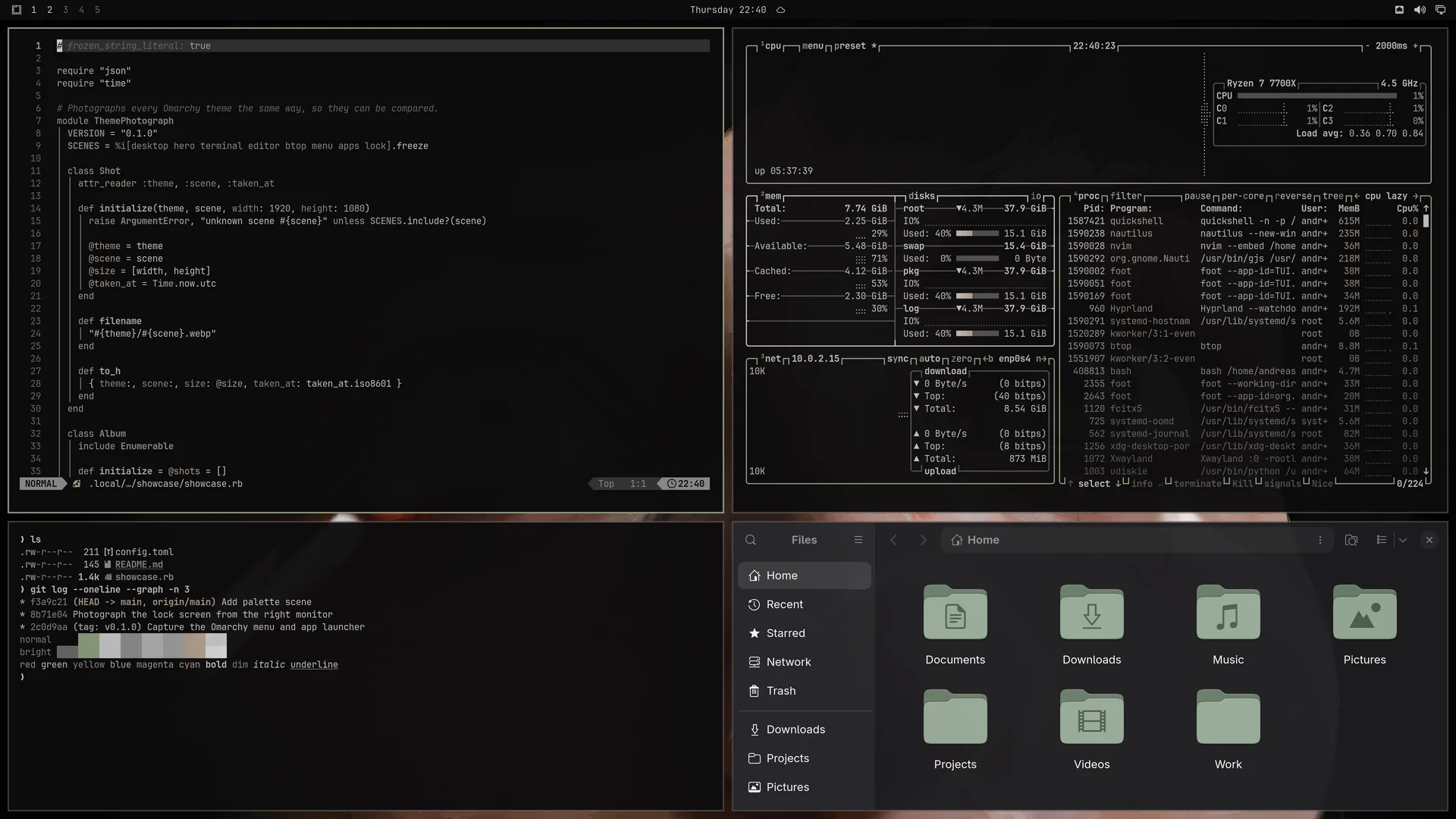
Task: Click the weather cloud icon in the top bar
Action: point(780,10)
